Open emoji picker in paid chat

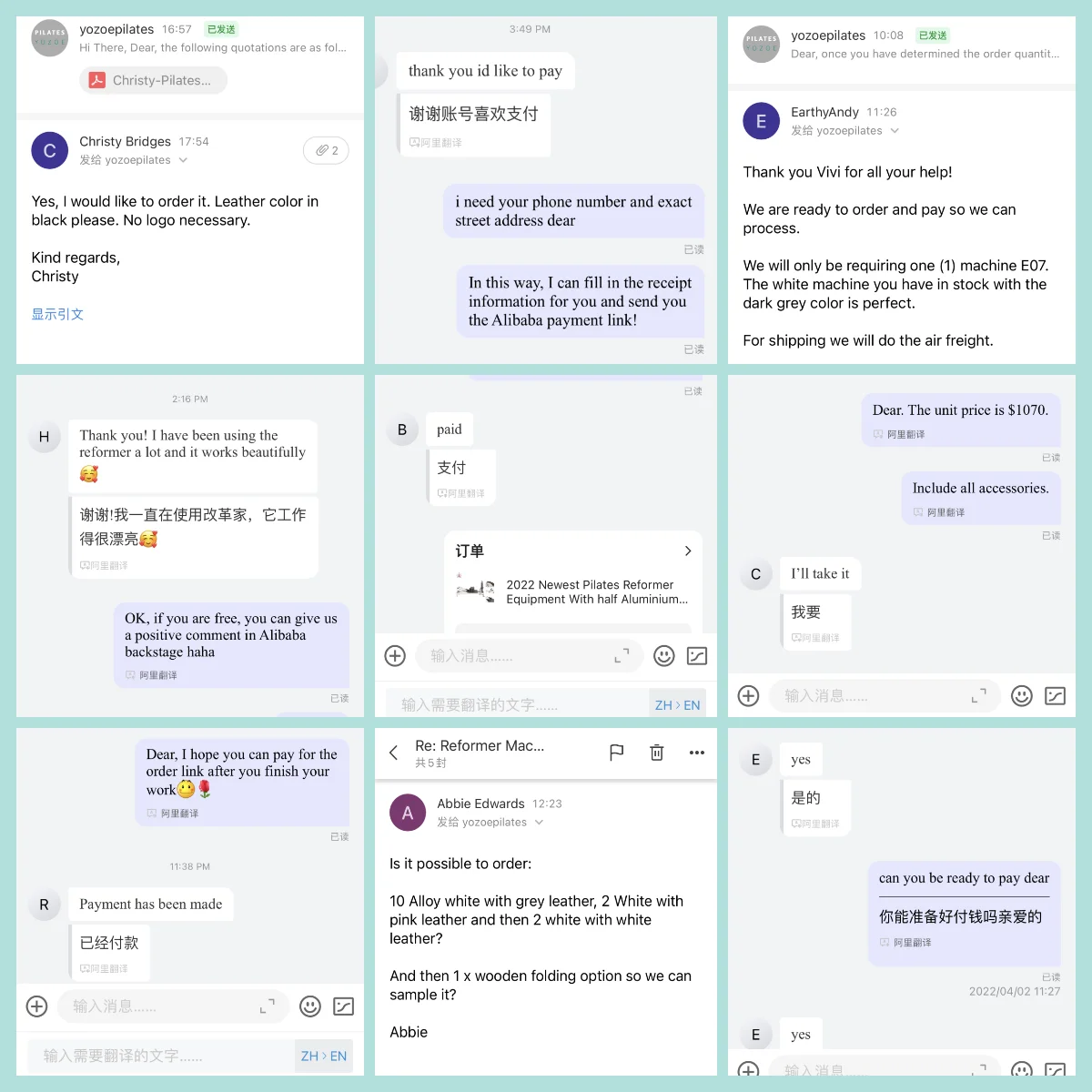coord(664,656)
